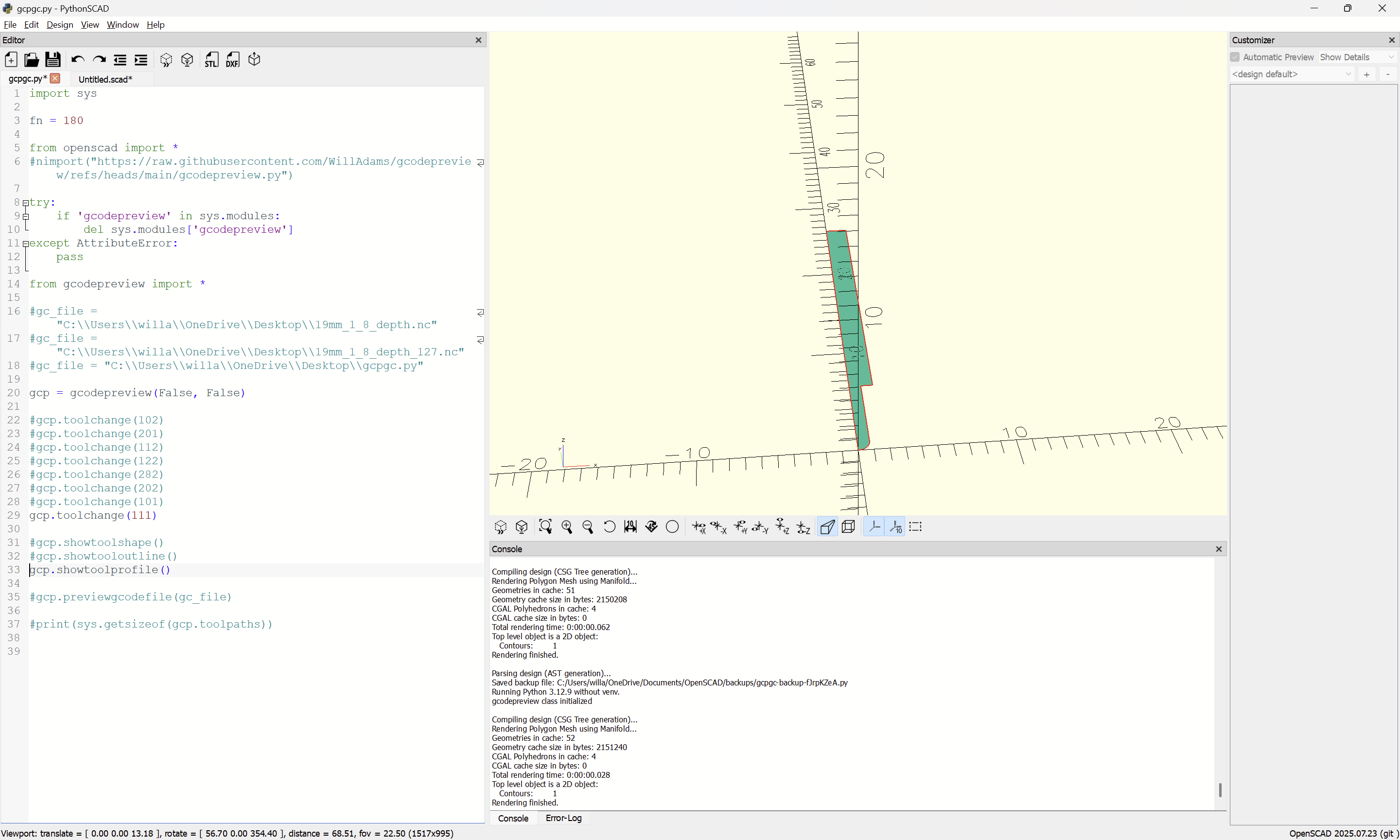The width and height of the screenshot is (1400, 840).
Task: Reset the viewport view
Action: pyautogui.click(x=609, y=527)
